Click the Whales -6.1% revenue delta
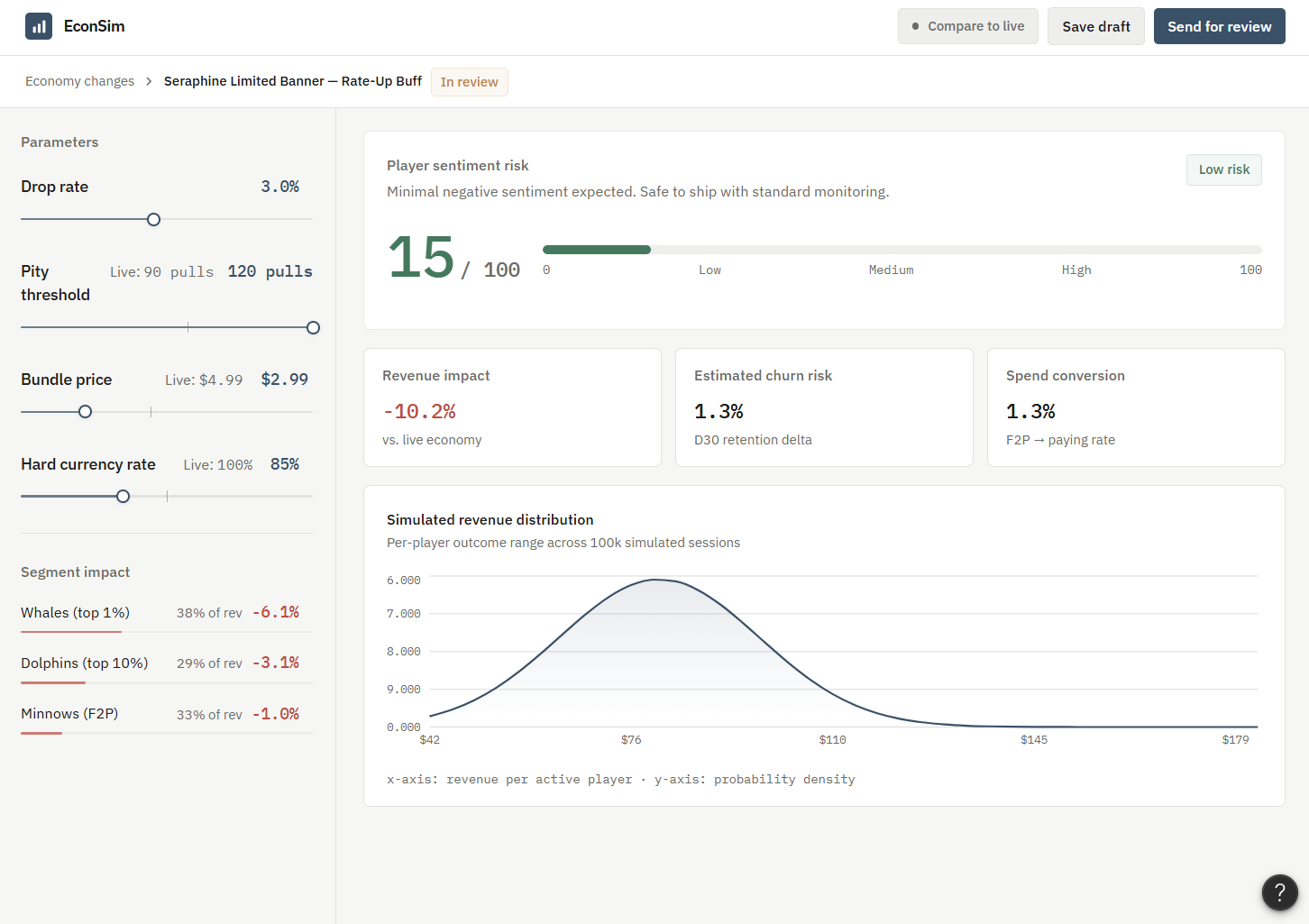The width and height of the screenshot is (1309, 924). click(x=276, y=612)
